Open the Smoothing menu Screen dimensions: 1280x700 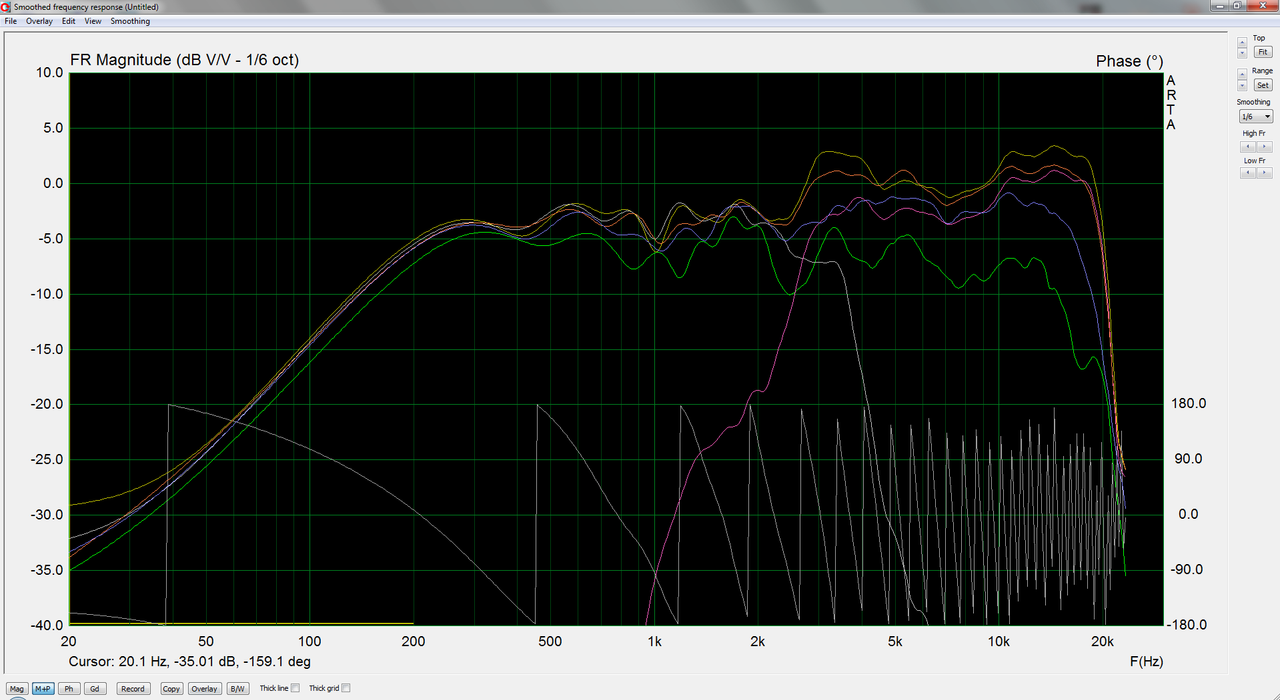click(x=130, y=21)
